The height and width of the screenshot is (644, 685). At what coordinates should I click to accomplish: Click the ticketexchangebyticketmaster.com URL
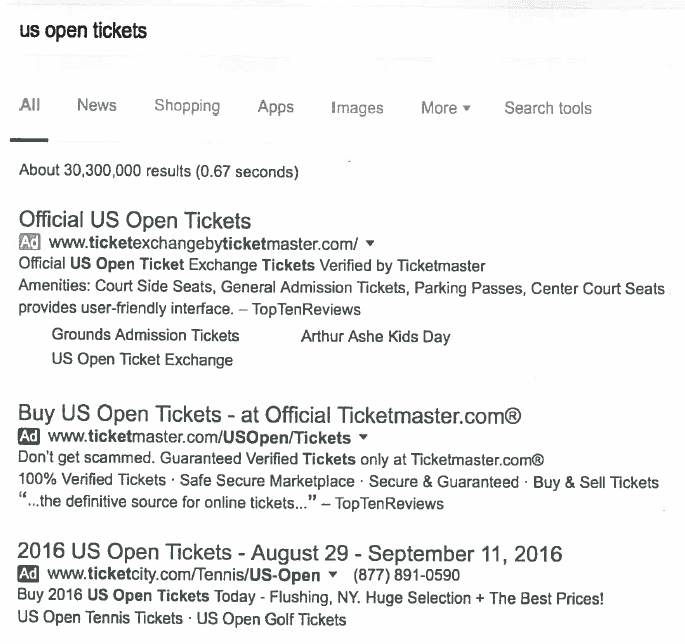203,243
